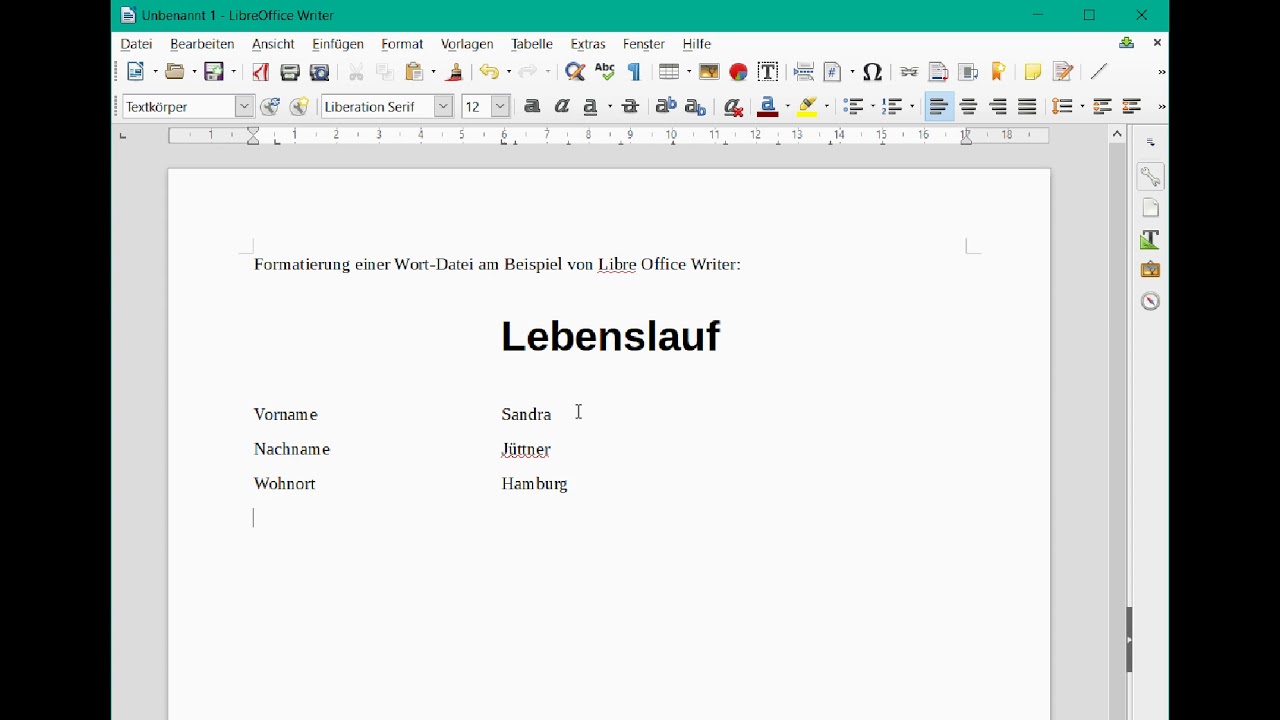Select the Clone Formatting paintbrush
The height and width of the screenshot is (720, 1280).
(x=455, y=72)
